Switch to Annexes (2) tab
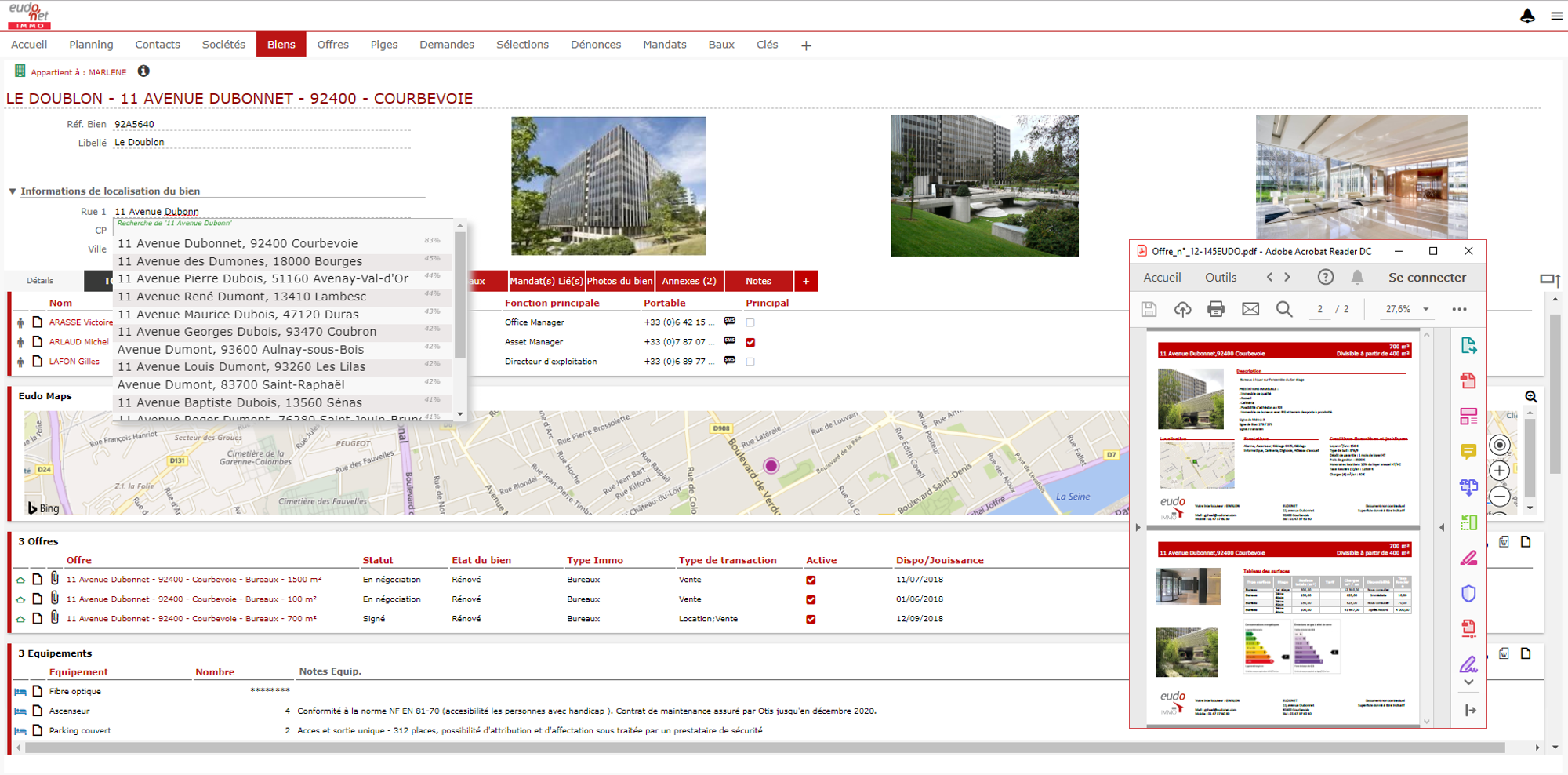The width and height of the screenshot is (1568, 775). 689,281
